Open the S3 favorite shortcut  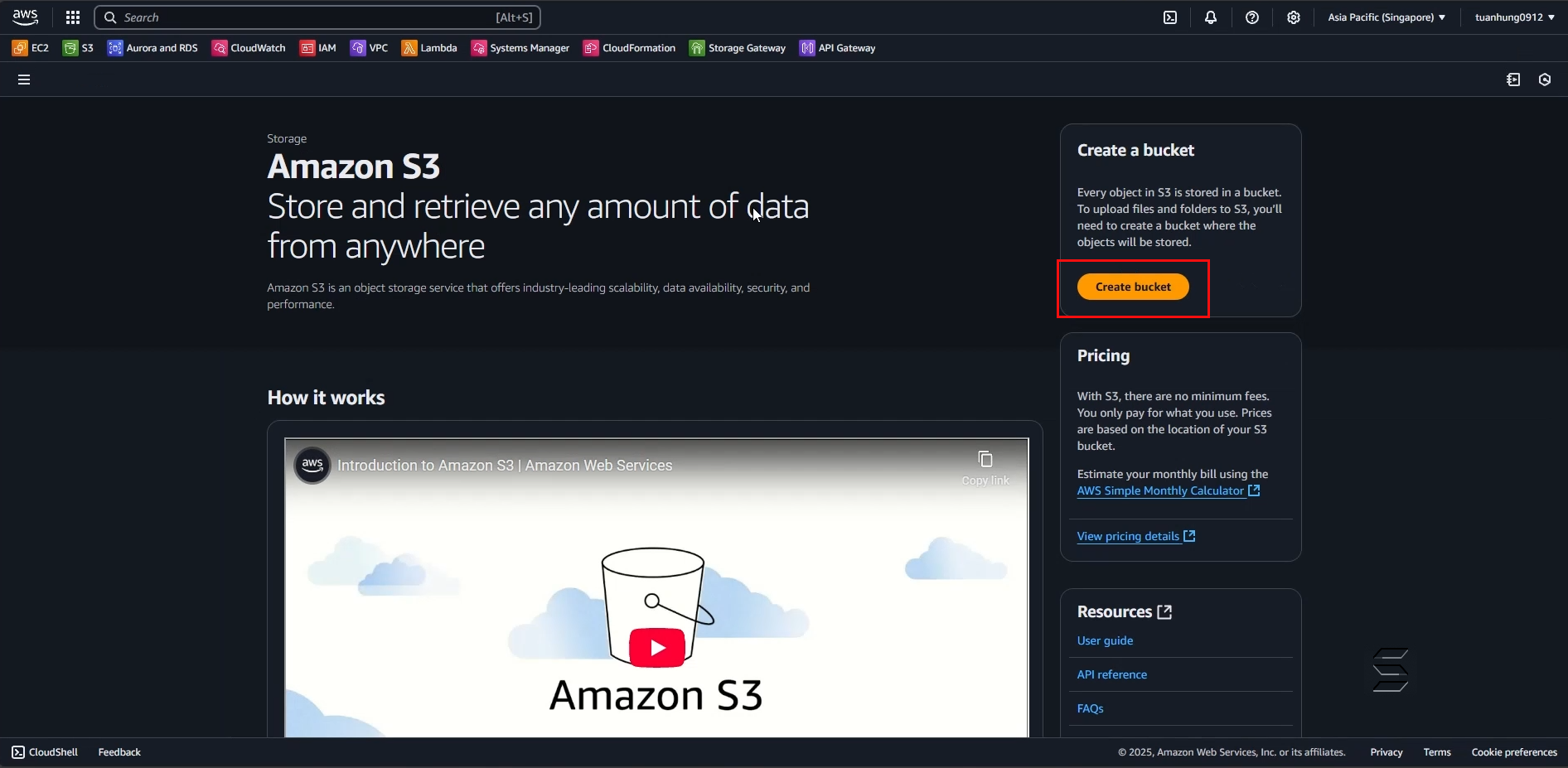coord(78,48)
